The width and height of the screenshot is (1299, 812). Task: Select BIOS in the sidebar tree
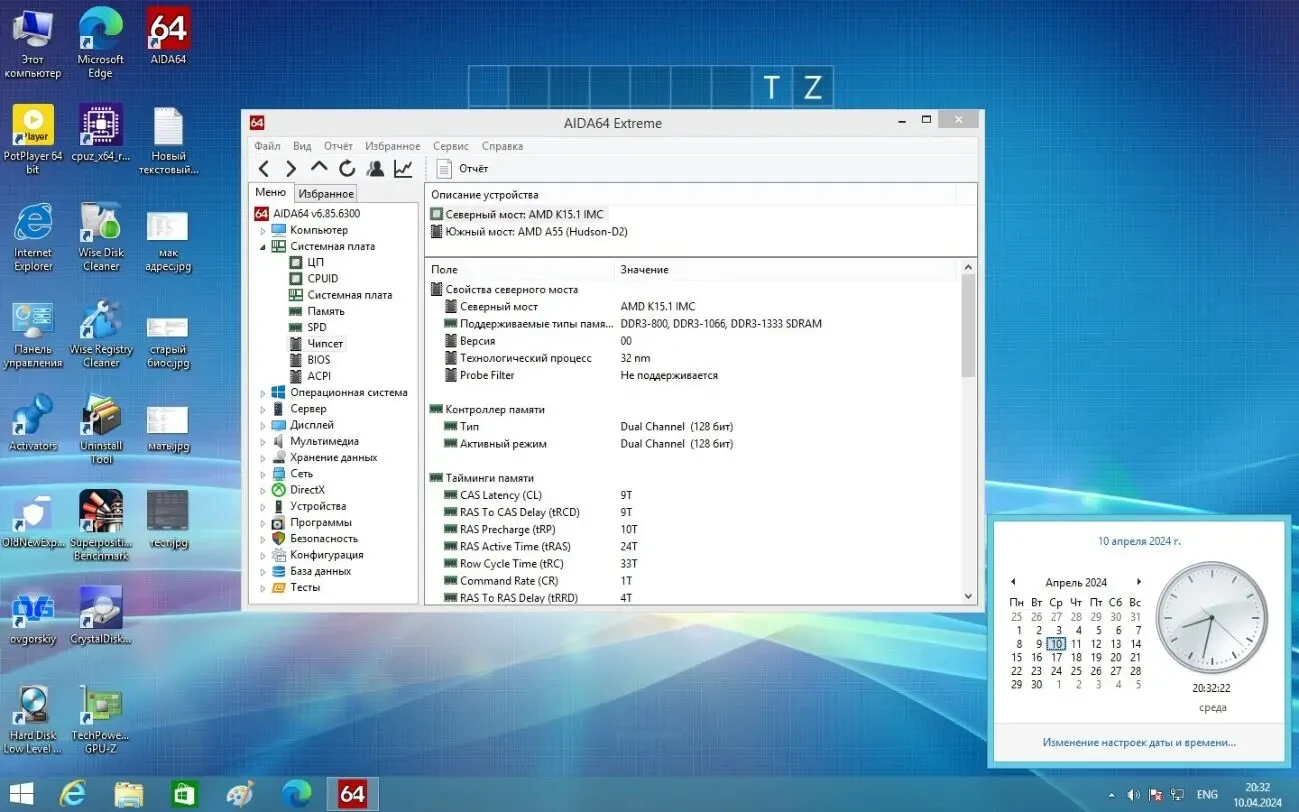coord(317,359)
